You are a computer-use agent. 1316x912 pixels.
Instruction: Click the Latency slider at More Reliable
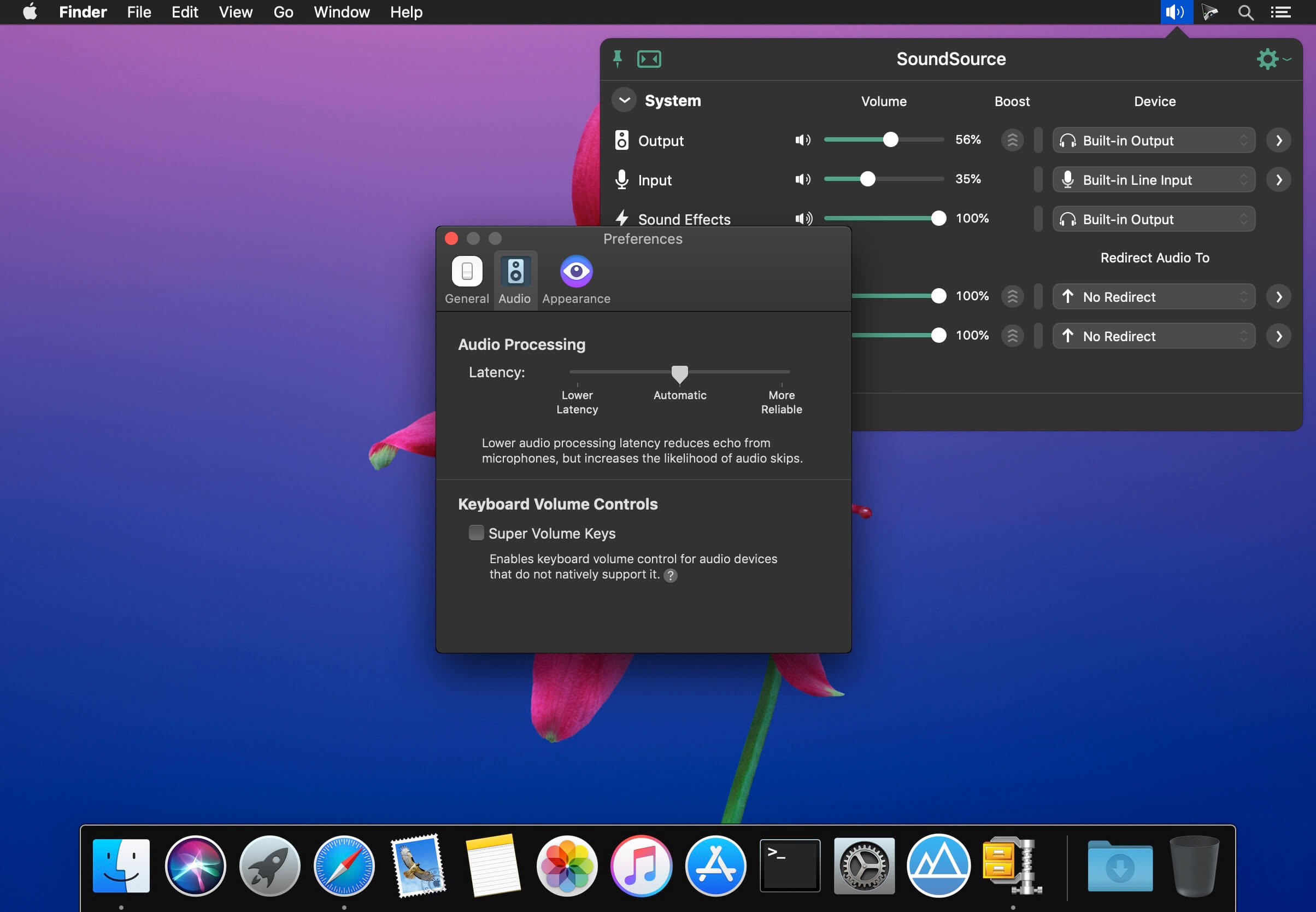coord(782,372)
